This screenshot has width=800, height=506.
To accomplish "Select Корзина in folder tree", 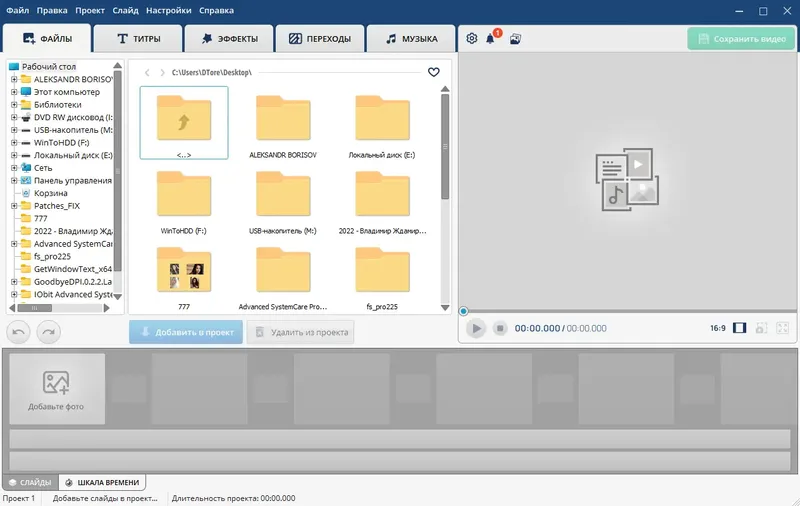I will (51, 193).
